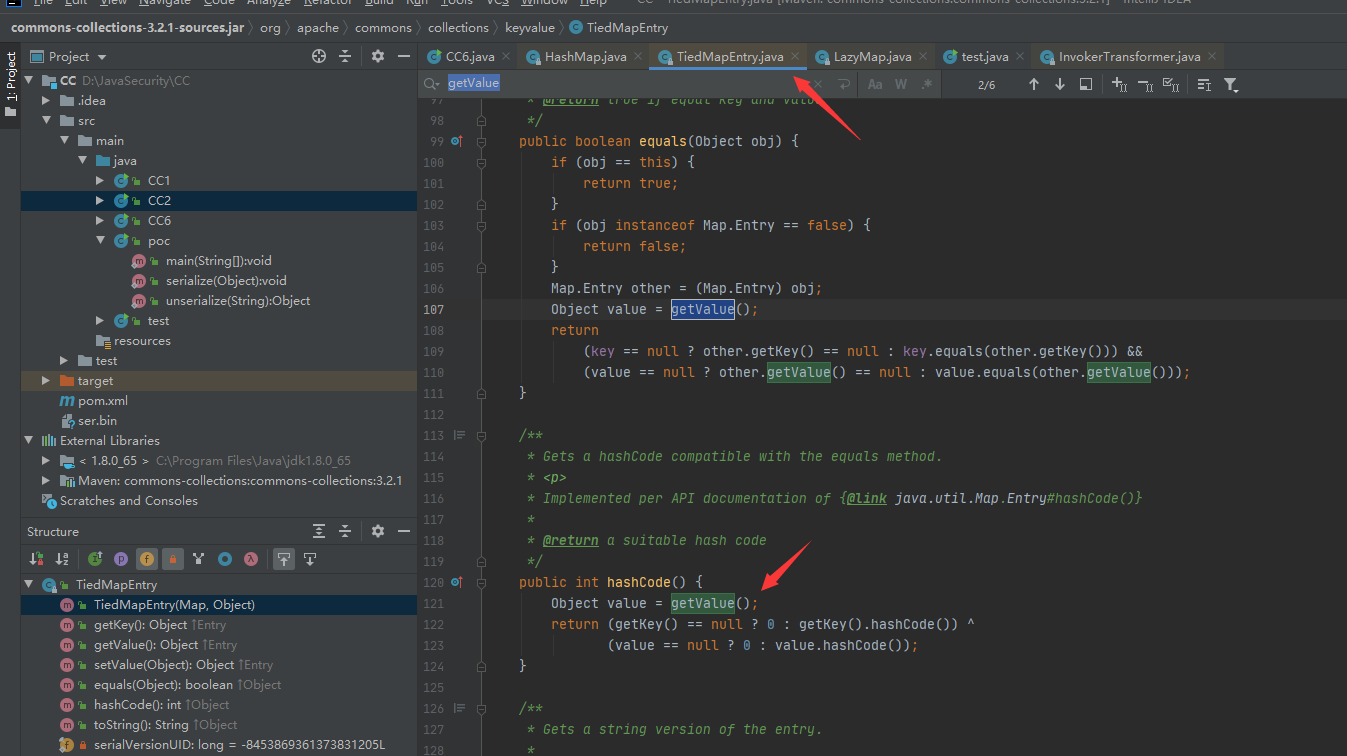Click override gutter icon beside hashCode method
1347x756 pixels.
point(456,582)
